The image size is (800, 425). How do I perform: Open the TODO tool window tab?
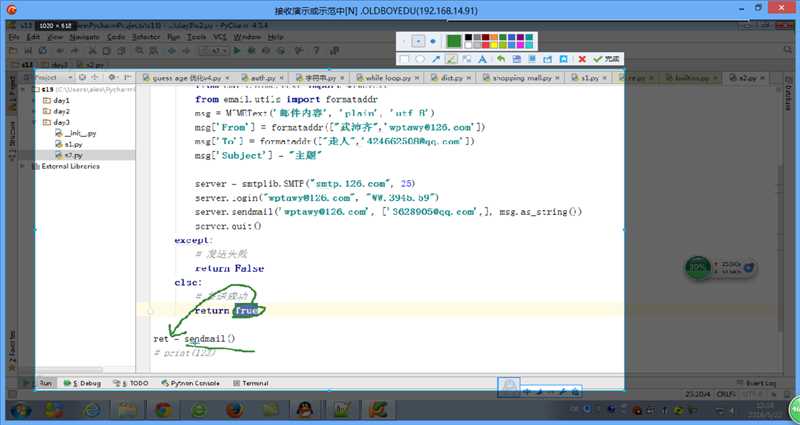(x=131, y=383)
